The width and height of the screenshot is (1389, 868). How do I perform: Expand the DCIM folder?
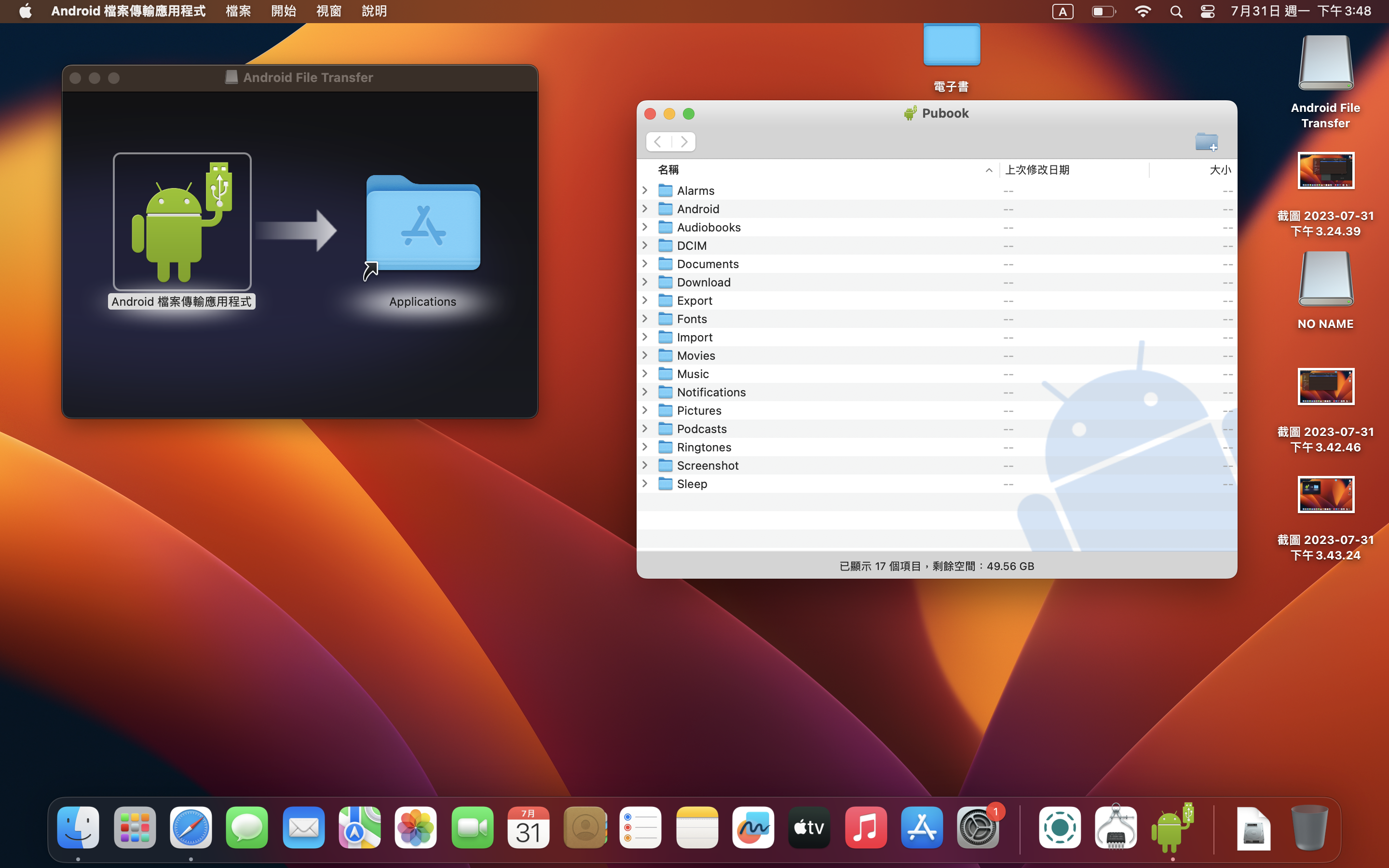645,246
